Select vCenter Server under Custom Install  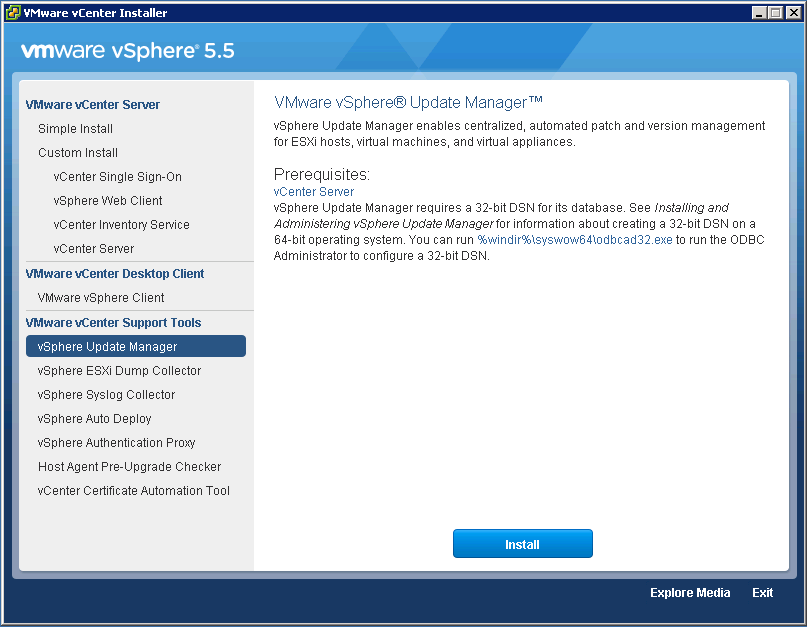pos(94,249)
